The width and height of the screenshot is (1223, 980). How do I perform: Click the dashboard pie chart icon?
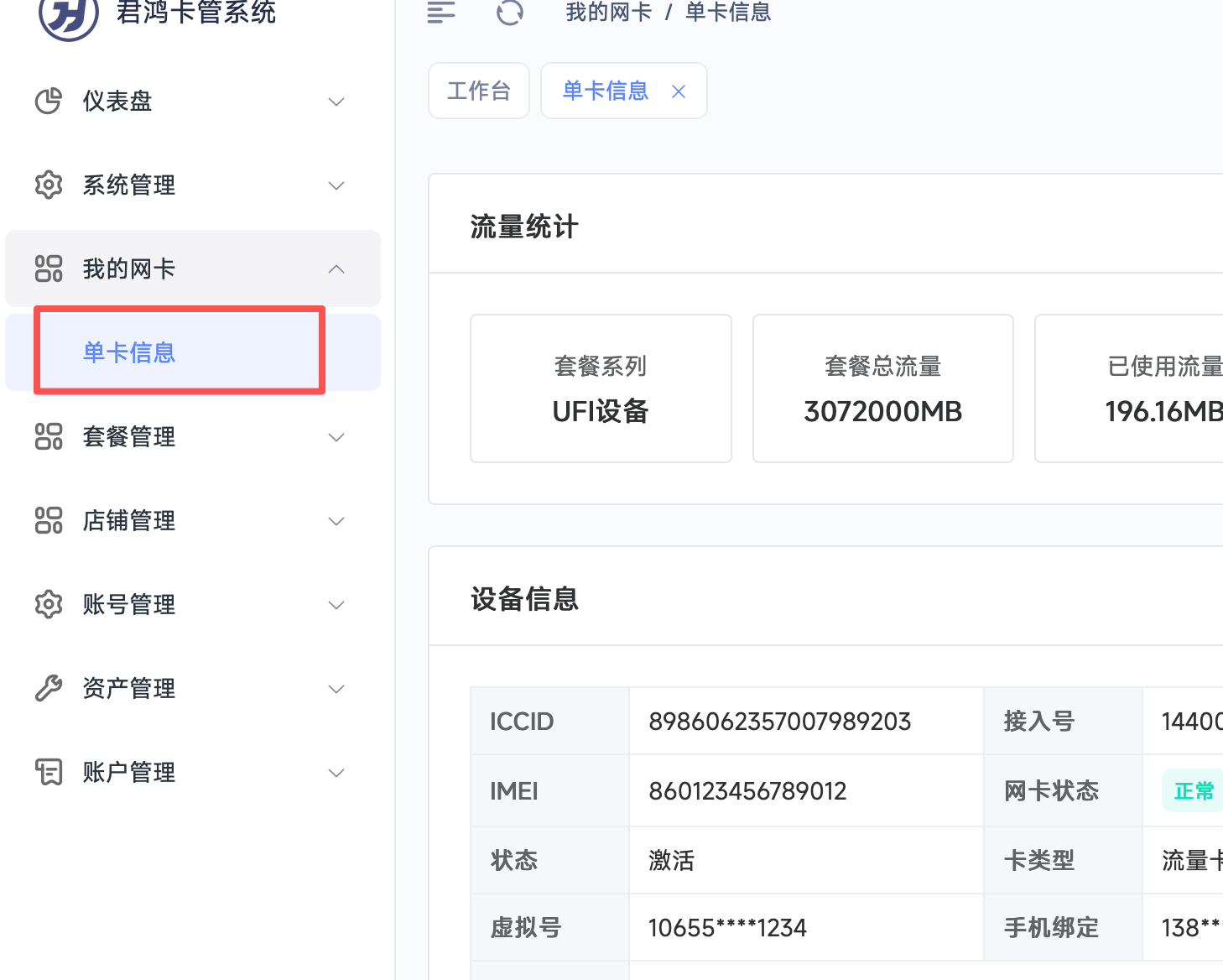49,101
